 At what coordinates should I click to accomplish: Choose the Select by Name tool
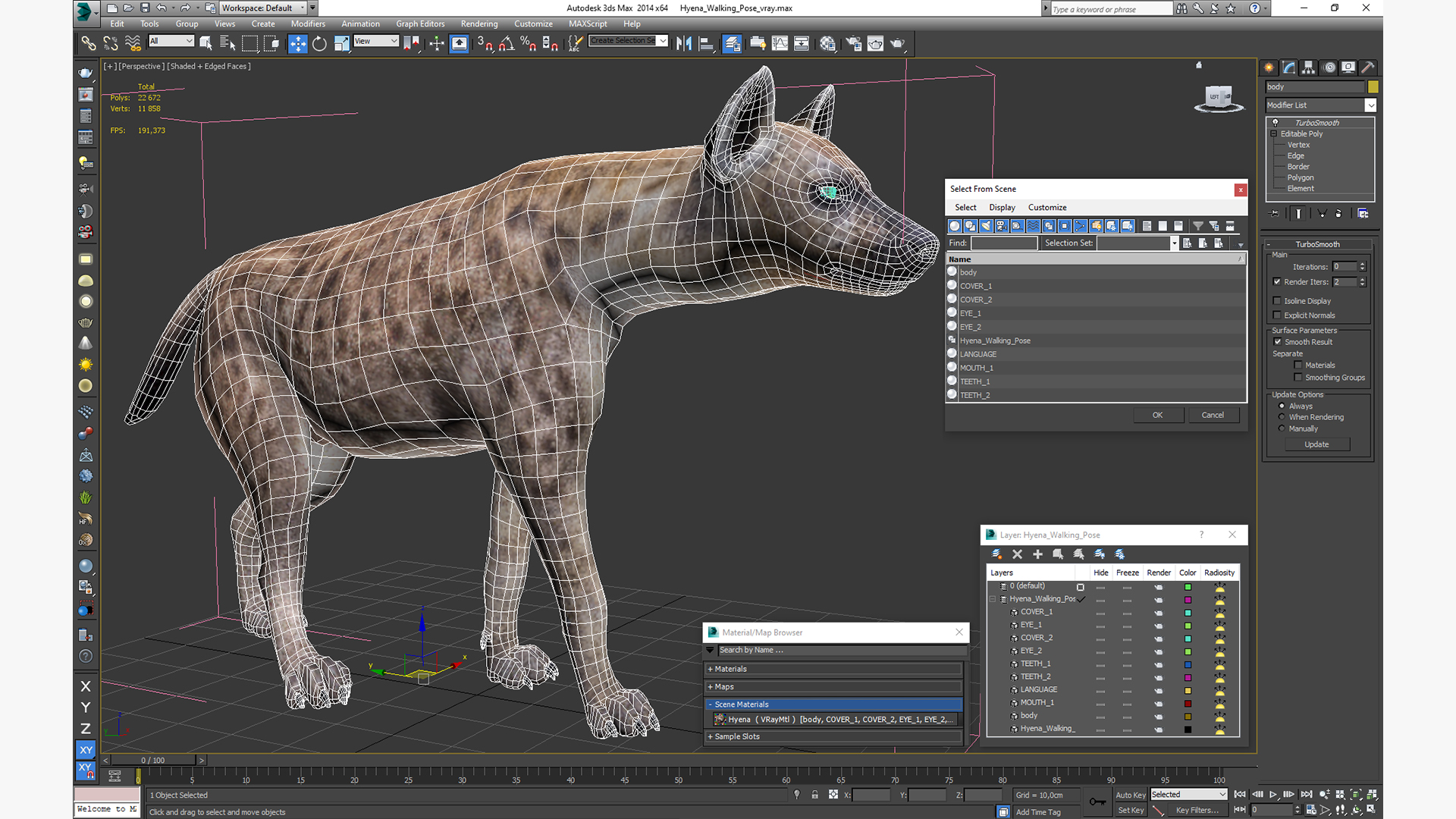(x=227, y=43)
